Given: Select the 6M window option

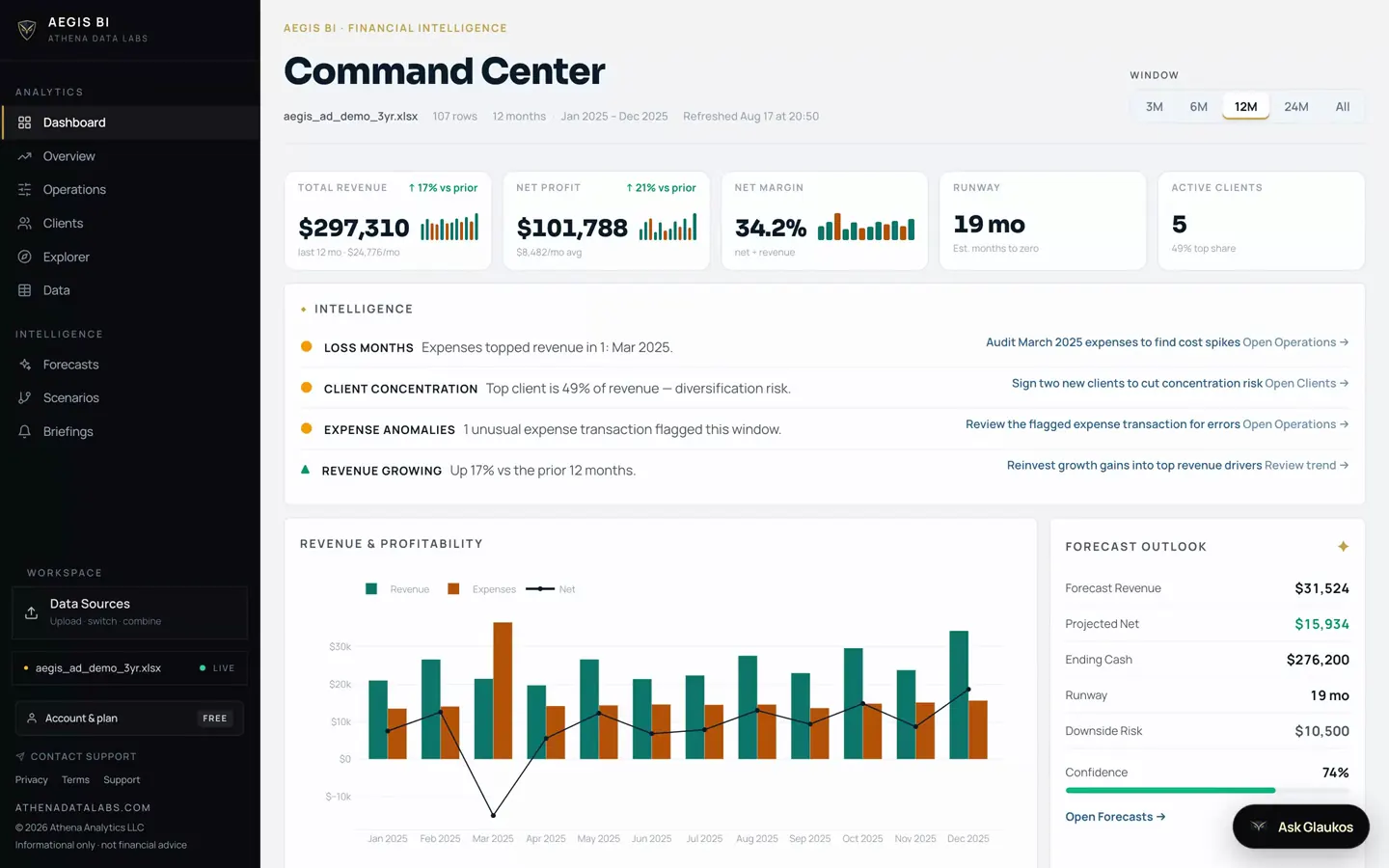Looking at the screenshot, I should (x=1198, y=107).
